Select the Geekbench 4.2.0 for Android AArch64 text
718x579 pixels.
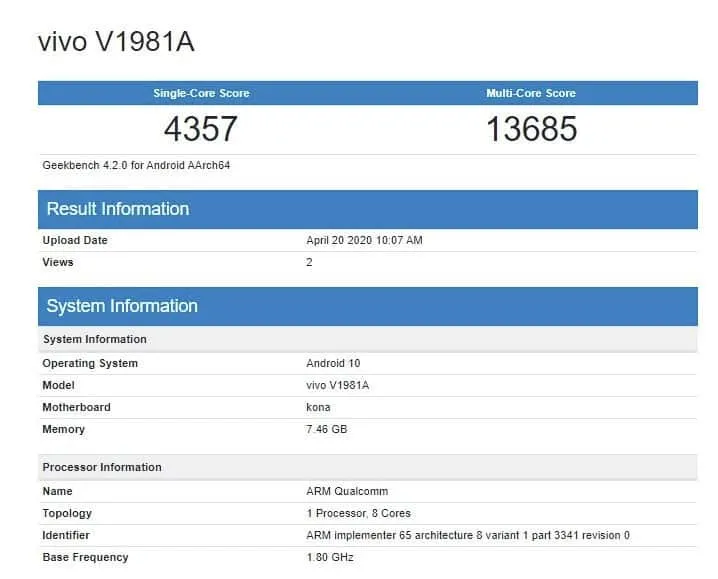pos(136,165)
